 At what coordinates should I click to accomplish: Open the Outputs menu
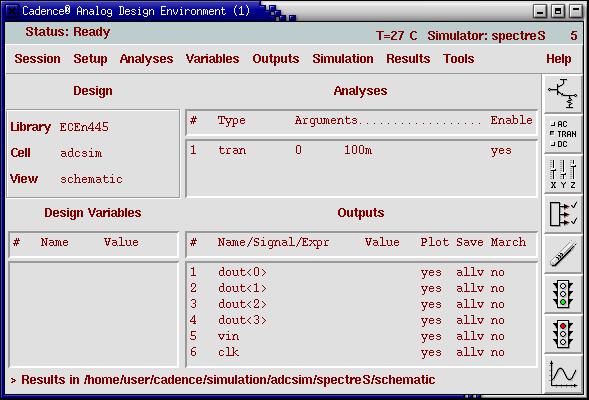coord(276,59)
